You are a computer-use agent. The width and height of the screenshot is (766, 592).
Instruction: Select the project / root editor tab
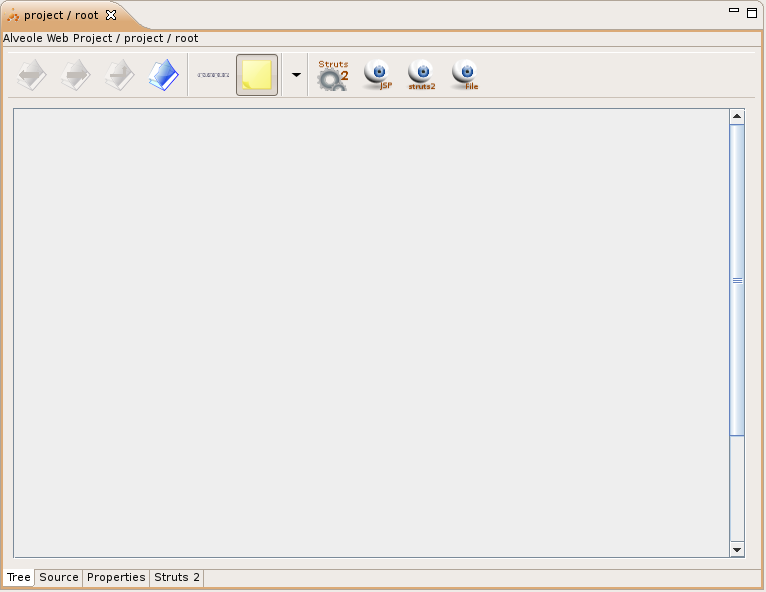point(60,15)
